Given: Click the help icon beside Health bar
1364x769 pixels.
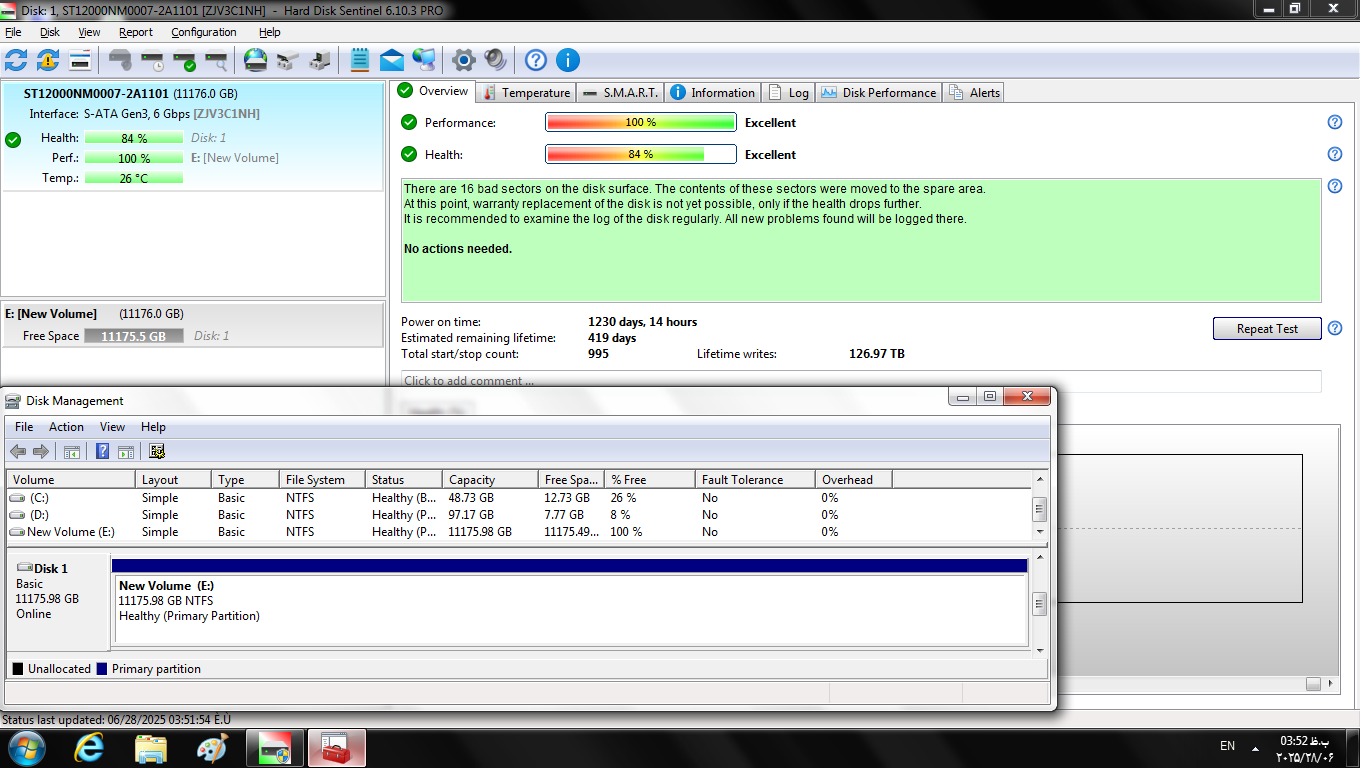Looking at the screenshot, I should [1334, 154].
